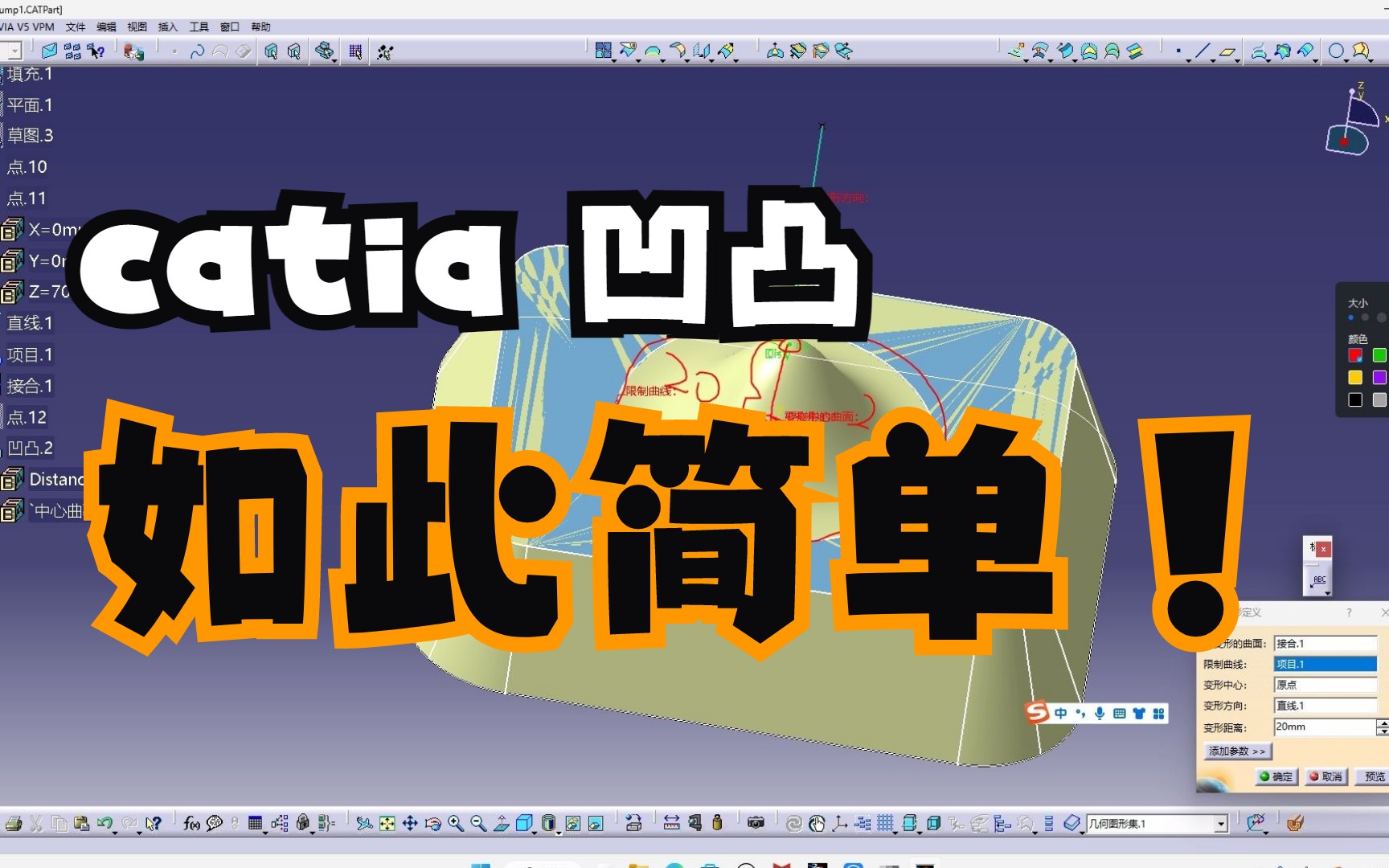Expand the text annotation tool dropdown arrow
The image size is (1389, 868).
point(1328,593)
